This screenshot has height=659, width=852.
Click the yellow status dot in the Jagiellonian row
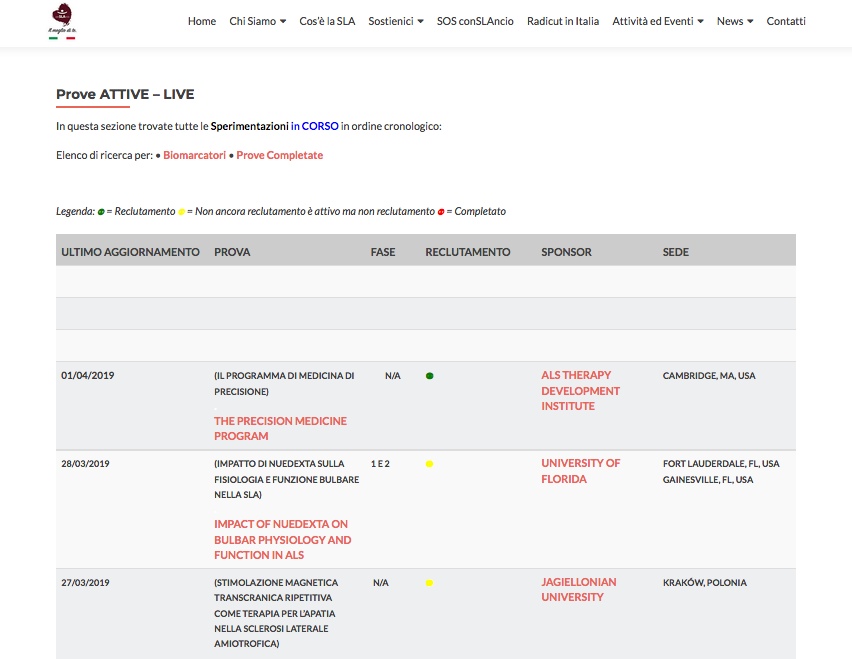coord(429,583)
